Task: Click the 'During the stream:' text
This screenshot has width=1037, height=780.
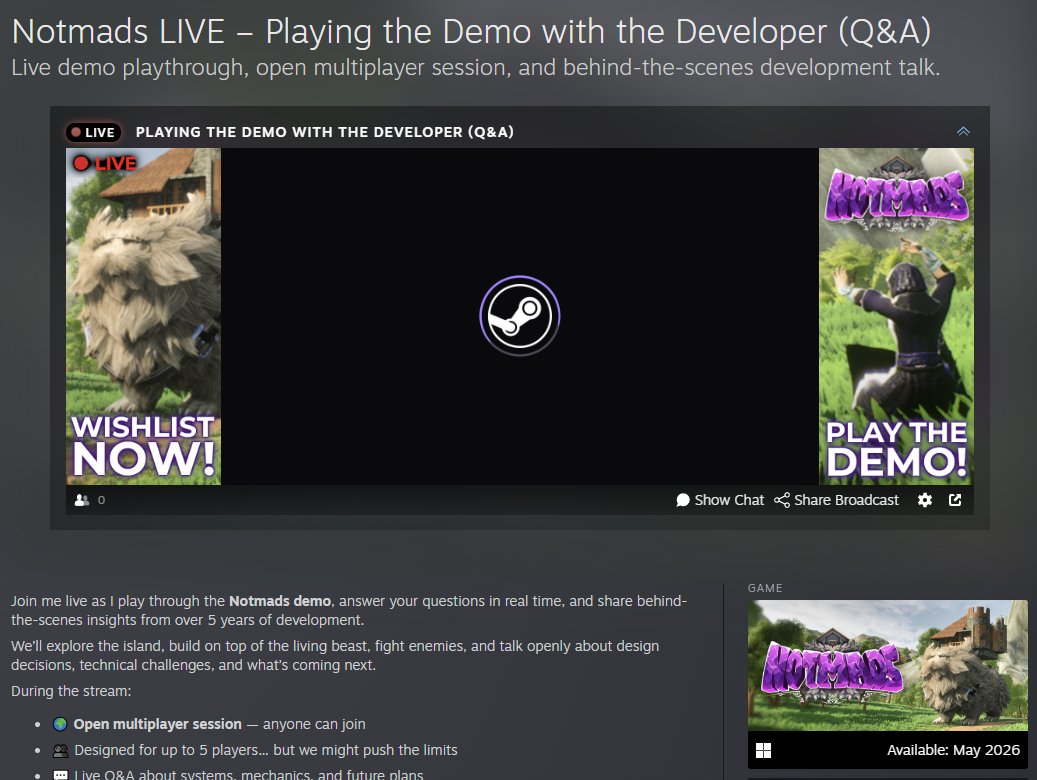Action: click(x=71, y=691)
